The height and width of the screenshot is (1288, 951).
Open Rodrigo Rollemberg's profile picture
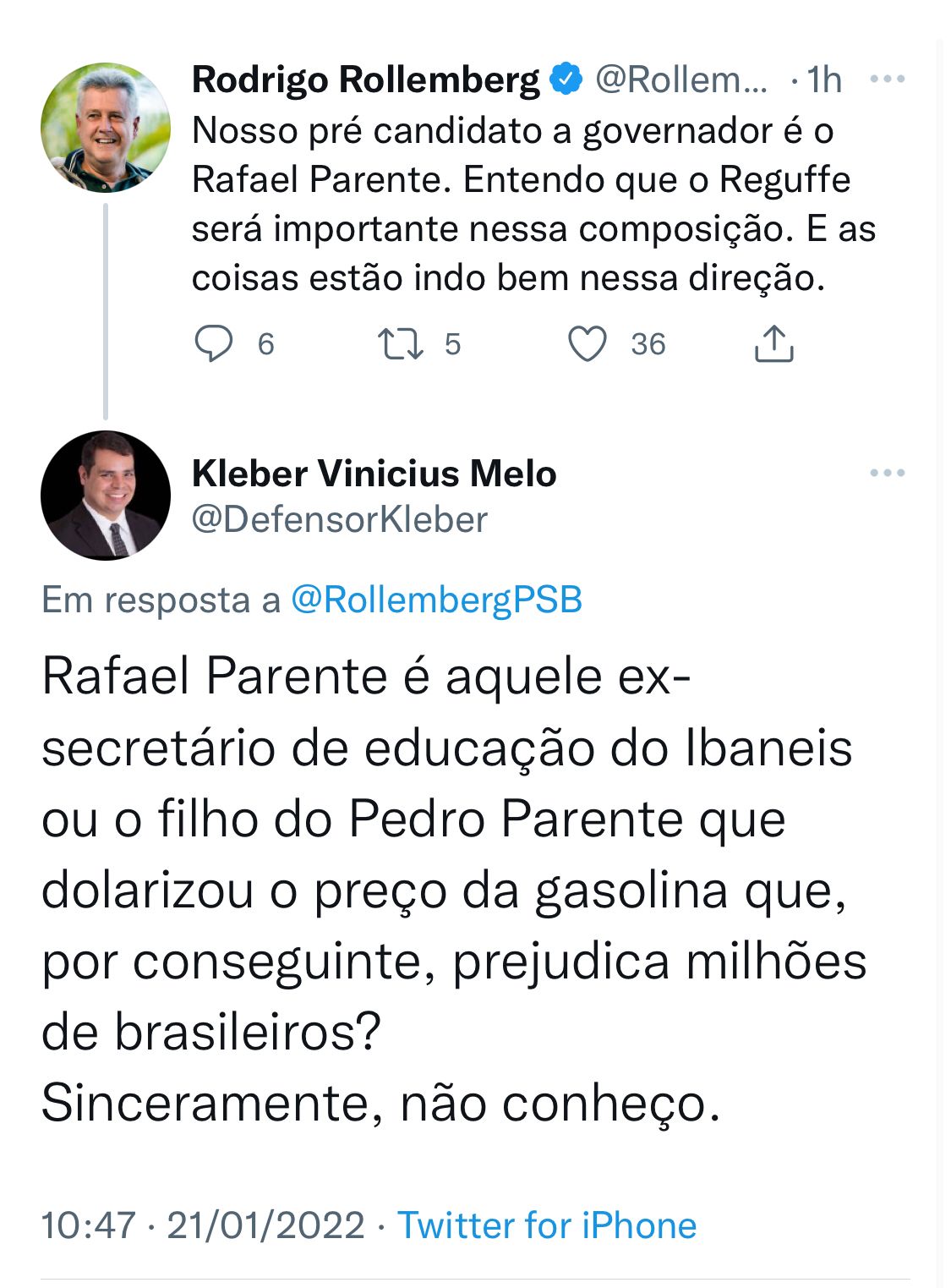pyautogui.click(x=106, y=128)
